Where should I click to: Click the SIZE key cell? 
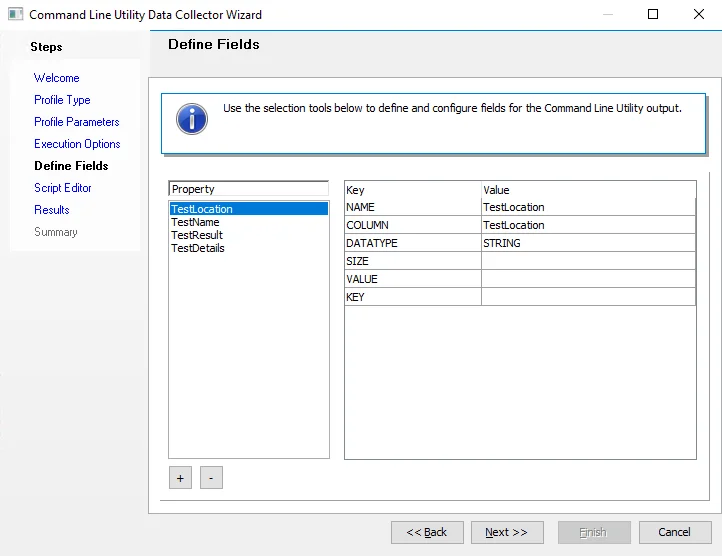413,261
